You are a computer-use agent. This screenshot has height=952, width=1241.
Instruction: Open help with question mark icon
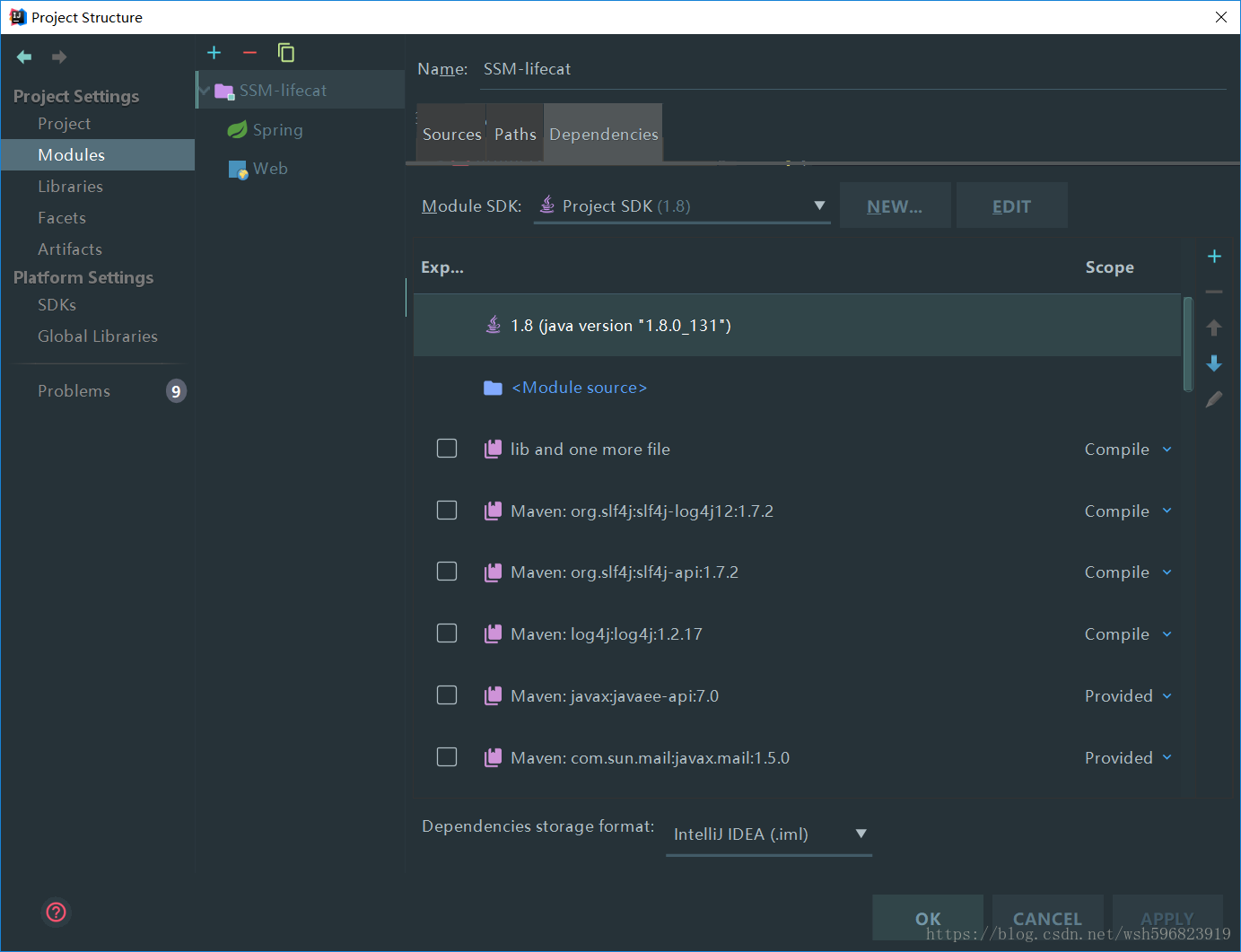[x=56, y=913]
